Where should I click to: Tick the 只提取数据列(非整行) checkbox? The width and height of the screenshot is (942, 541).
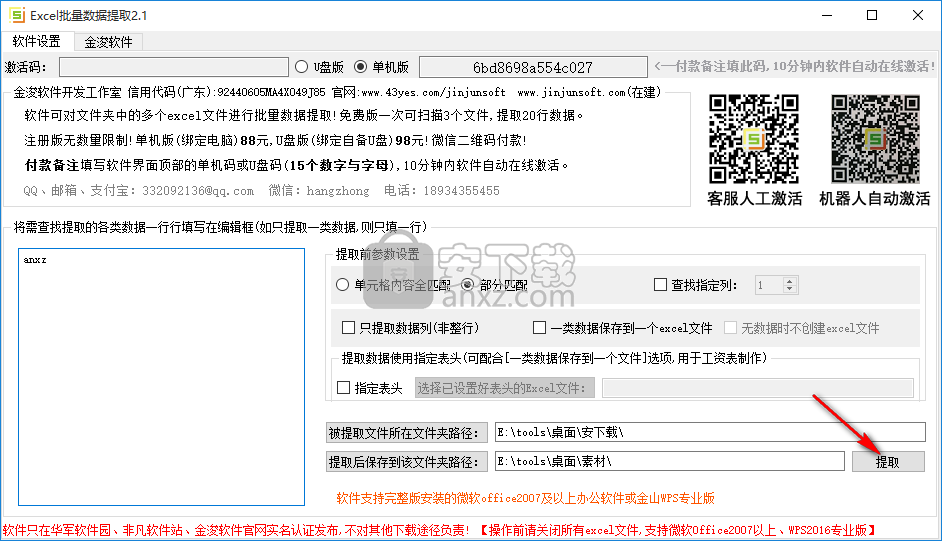349,328
